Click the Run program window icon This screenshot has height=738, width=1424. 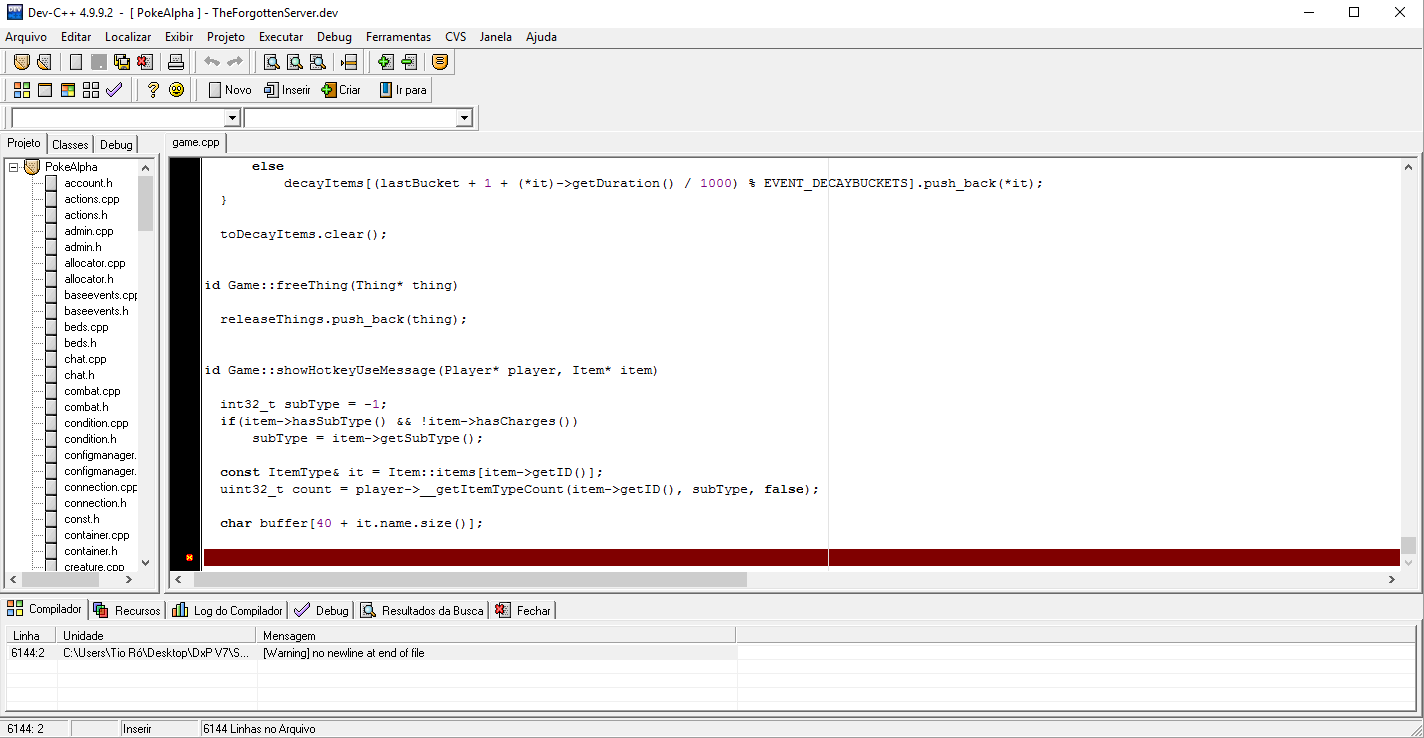pyautogui.click(x=45, y=90)
